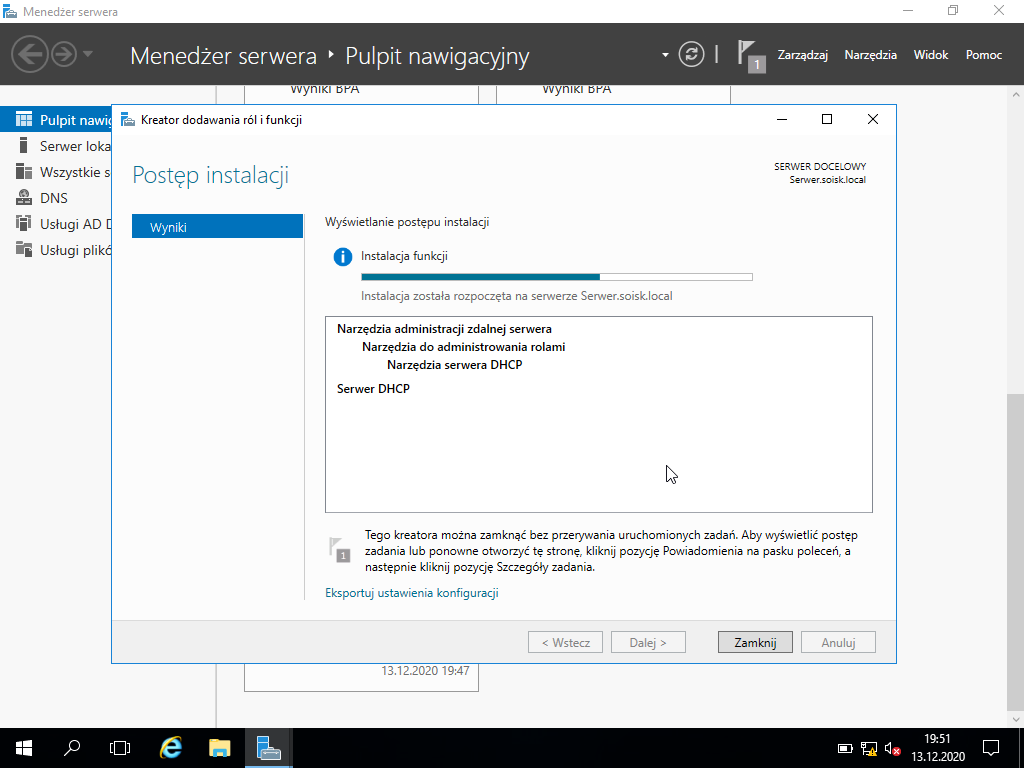Open the navigation history dropdown arrow
Screen dimensions: 1024x768
pyautogui.click(x=88, y=54)
